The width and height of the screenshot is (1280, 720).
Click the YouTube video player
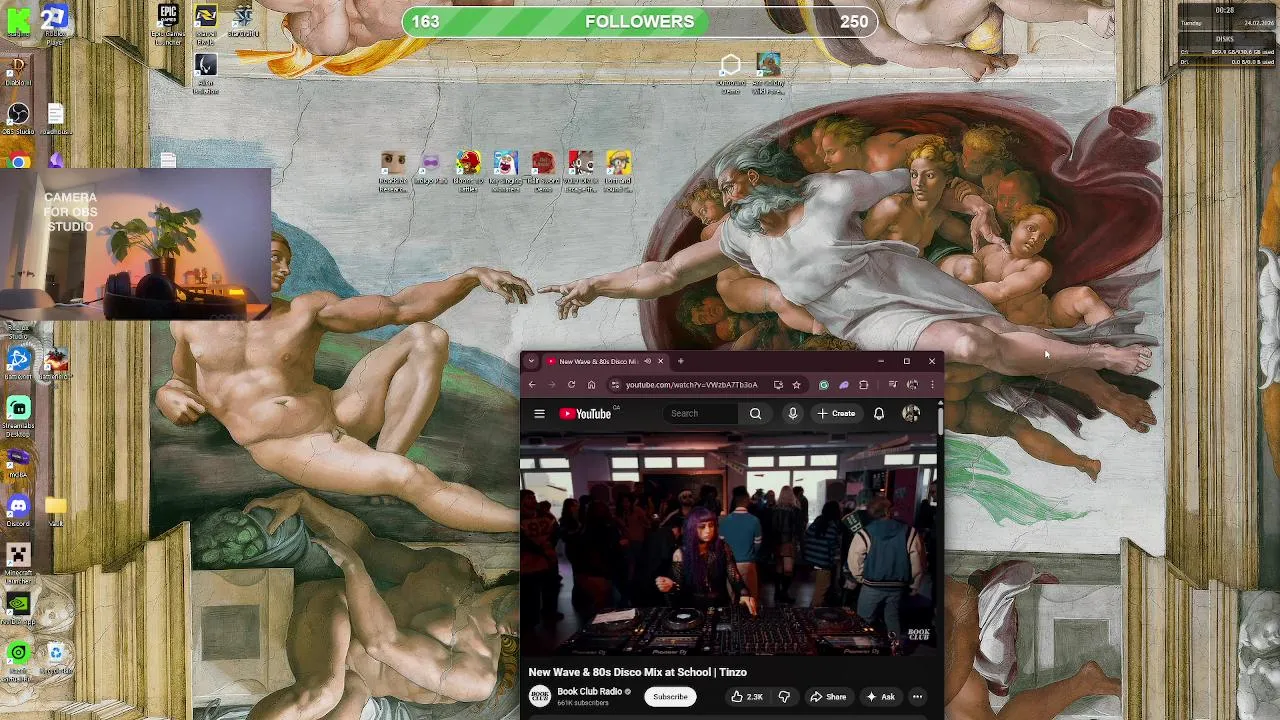728,545
